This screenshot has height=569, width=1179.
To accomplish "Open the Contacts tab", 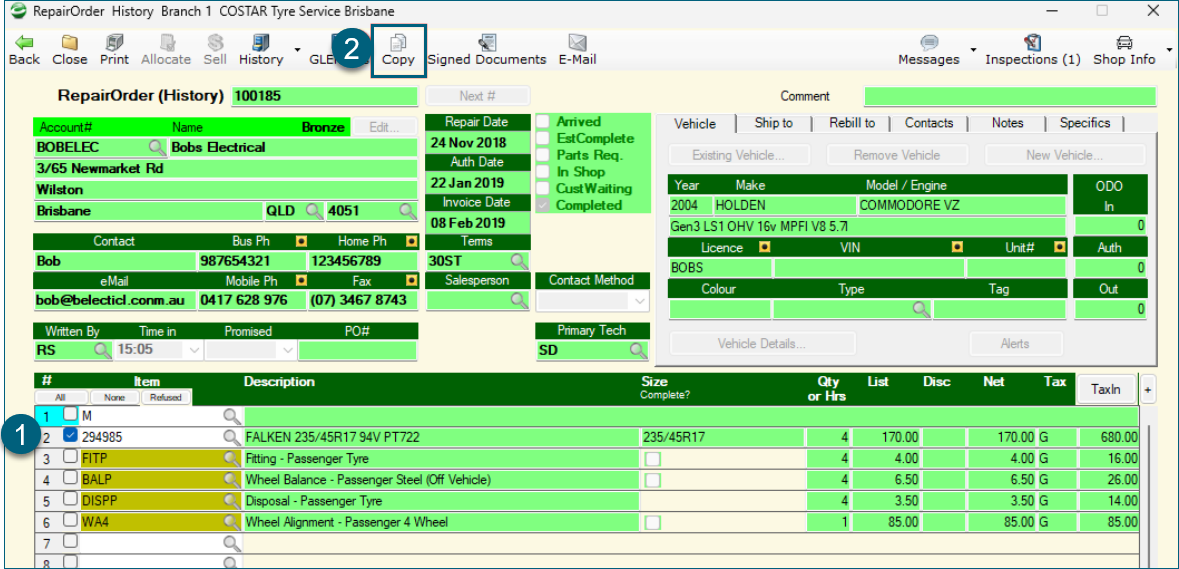I will (x=929, y=123).
